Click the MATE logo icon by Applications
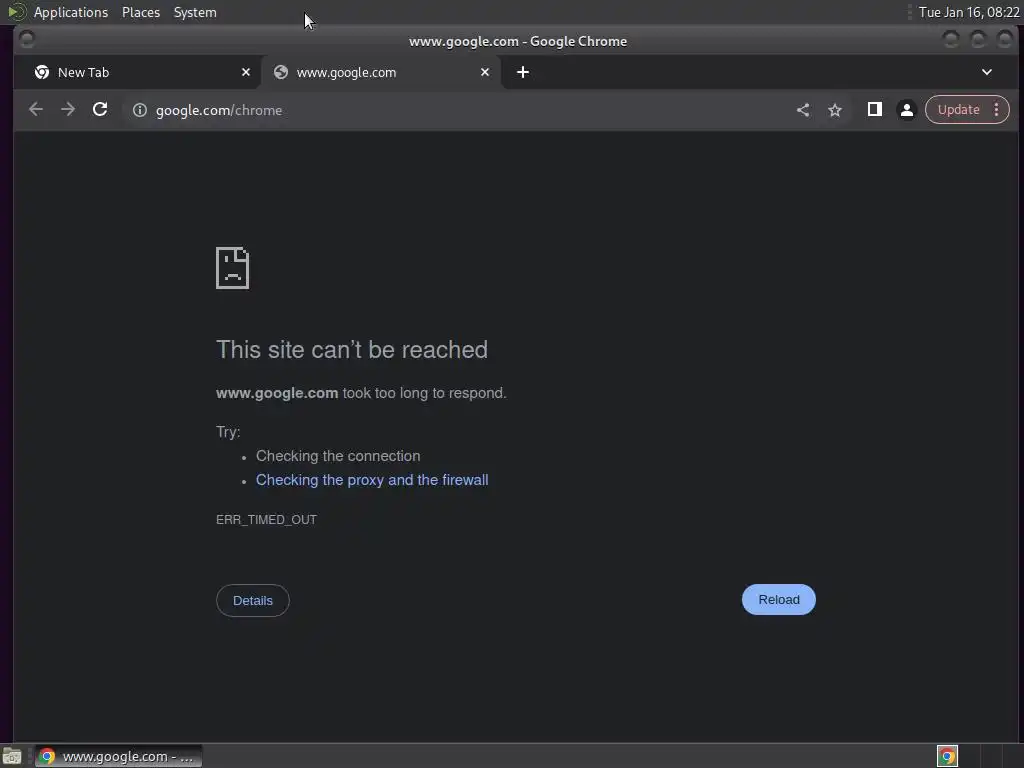This screenshot has width=1024, height=768. pyautogui.click(x=16, y=12)
